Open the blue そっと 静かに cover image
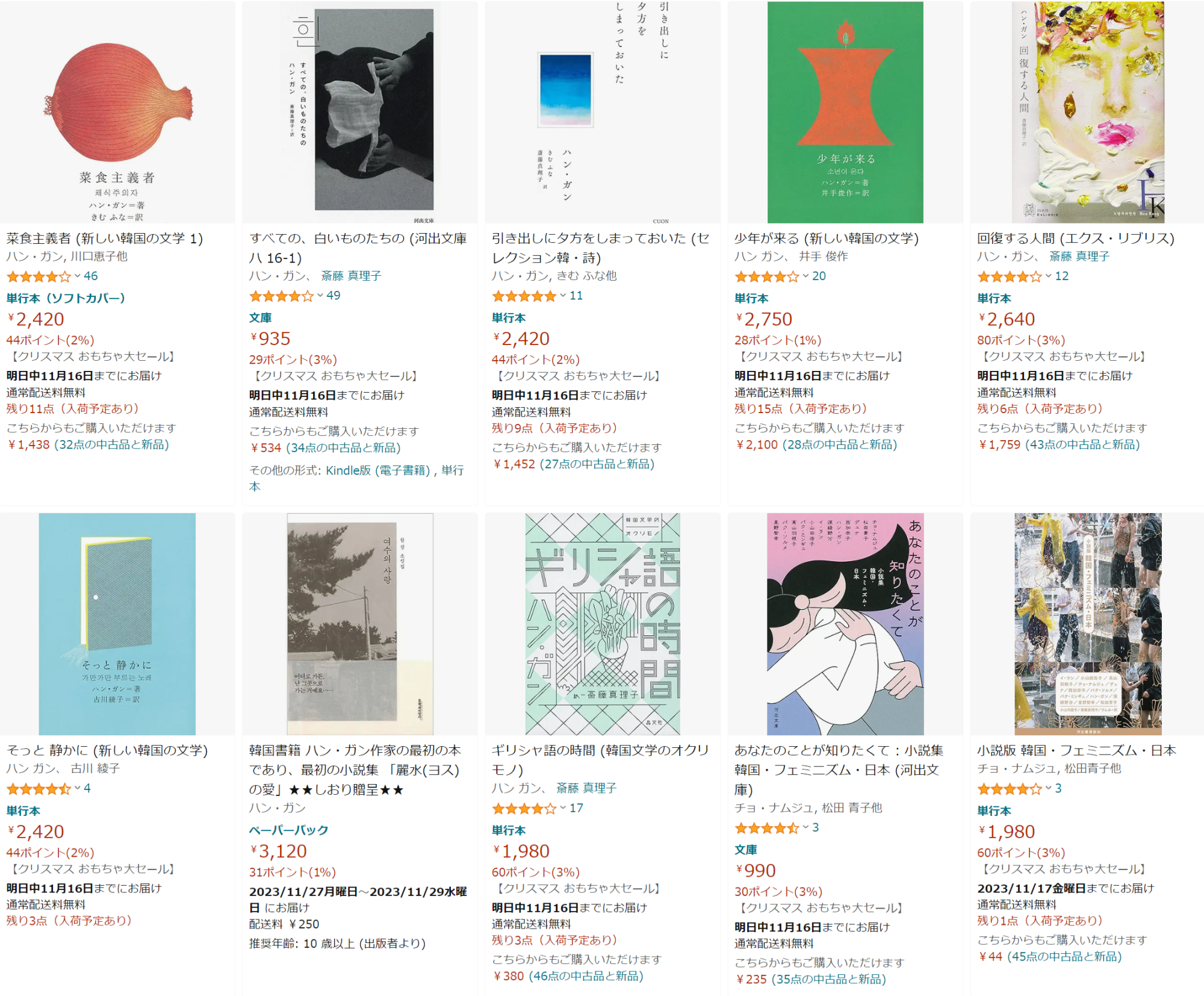Image resolution: width=1204 pixels, height=996 pixels. click(x=117, y=624)
